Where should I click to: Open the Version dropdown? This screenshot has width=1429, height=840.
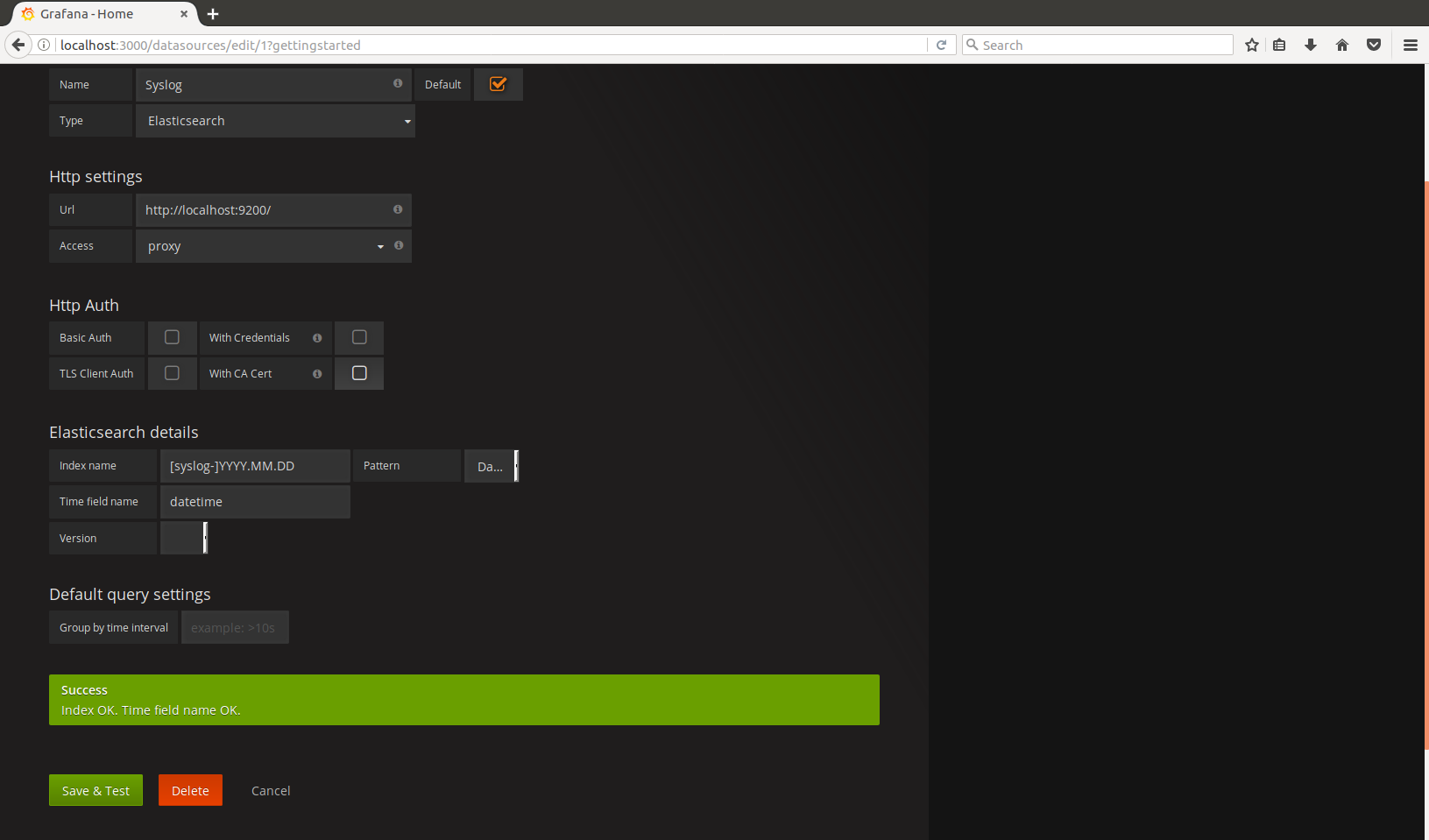(x=184, y=538)
